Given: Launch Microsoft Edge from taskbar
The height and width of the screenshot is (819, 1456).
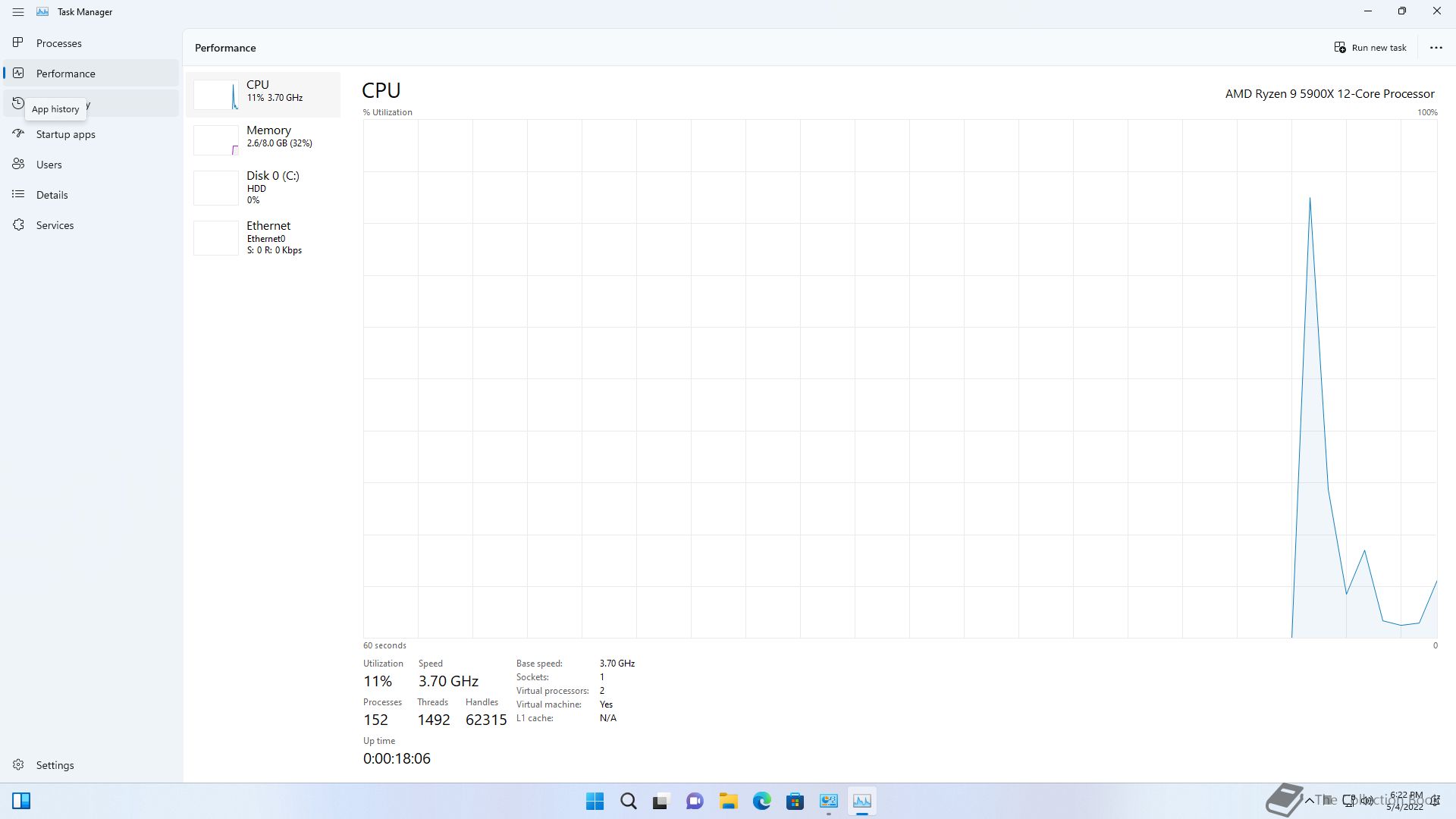Looking at the screenshot, I should [x=761, y=801].
